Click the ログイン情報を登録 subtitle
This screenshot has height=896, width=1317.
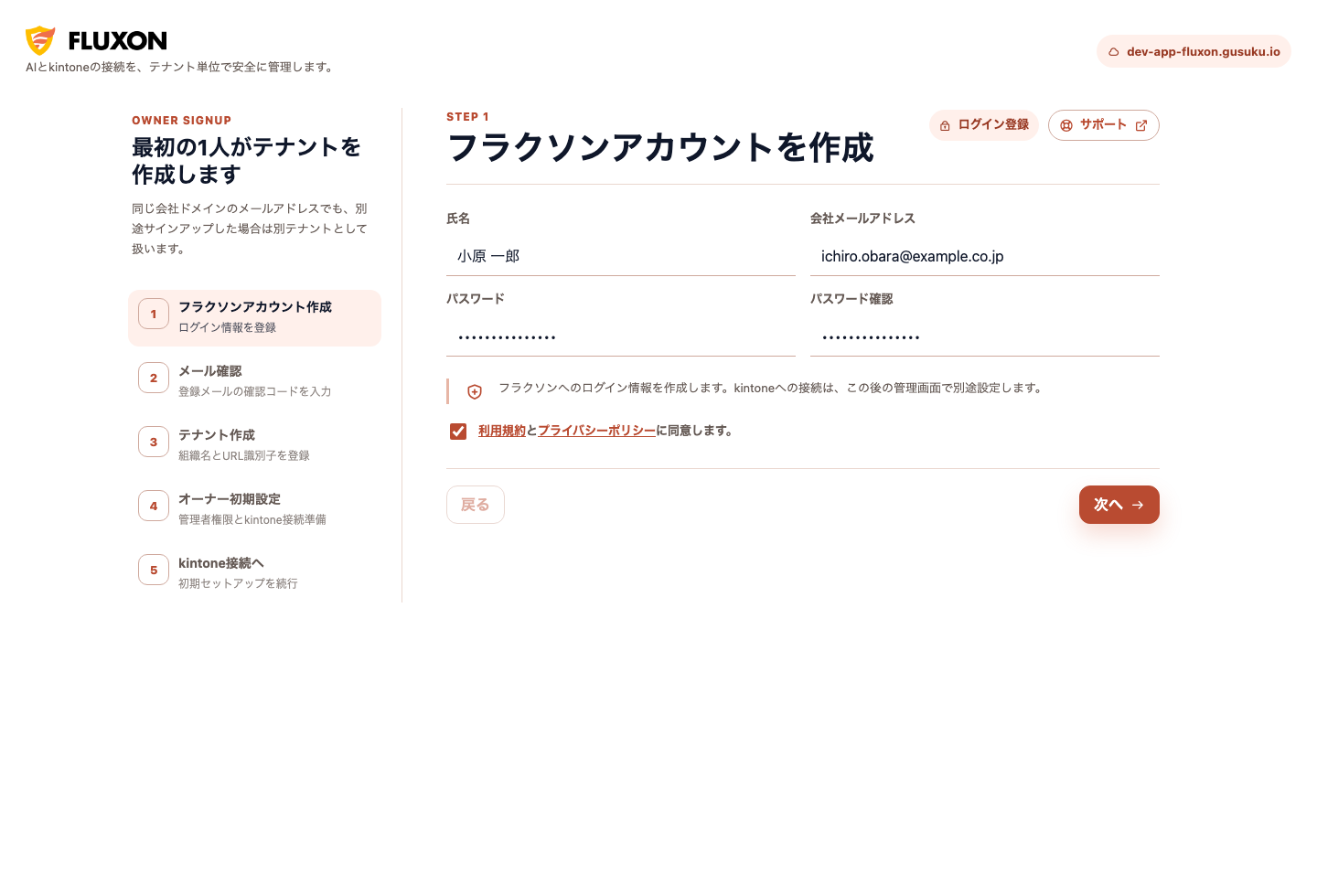point(227,327)
